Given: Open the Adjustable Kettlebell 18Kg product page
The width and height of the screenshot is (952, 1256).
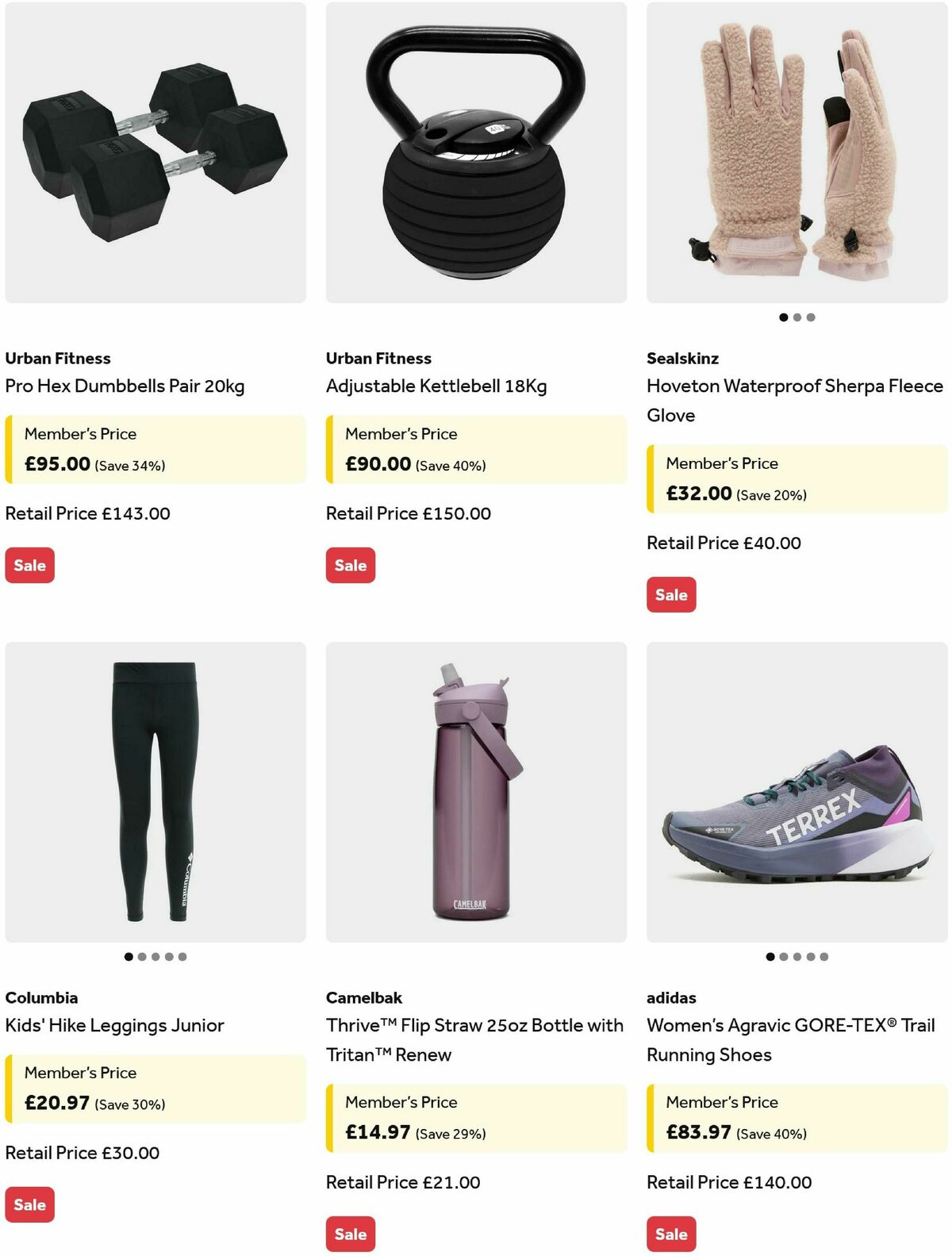Looking at the screenshot, I should 437,386.
